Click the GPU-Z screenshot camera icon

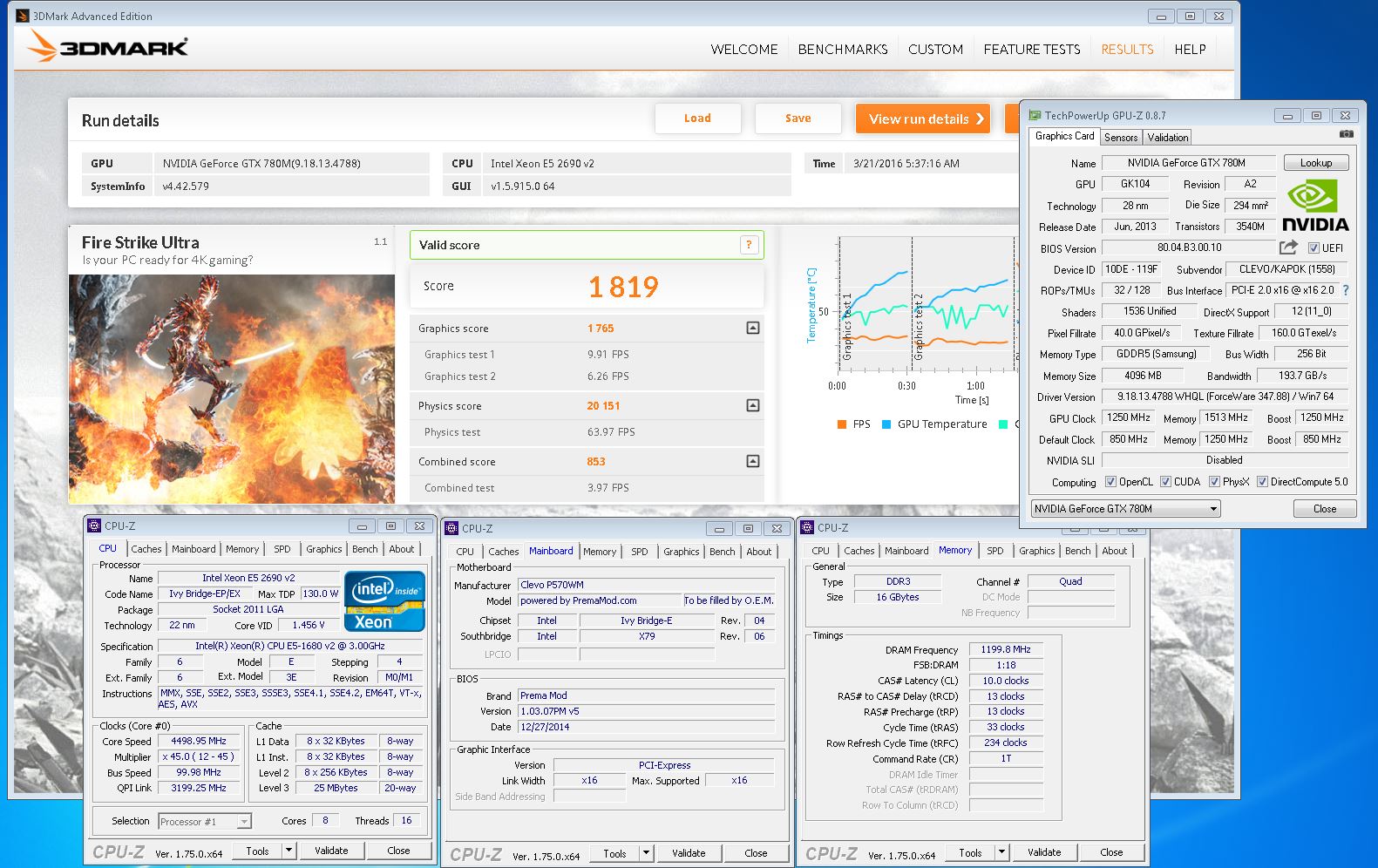[1347, 134]
